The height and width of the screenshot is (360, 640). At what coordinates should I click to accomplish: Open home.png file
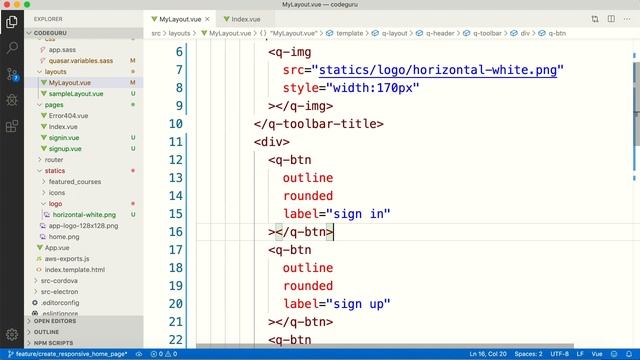(x=84, y=237)
